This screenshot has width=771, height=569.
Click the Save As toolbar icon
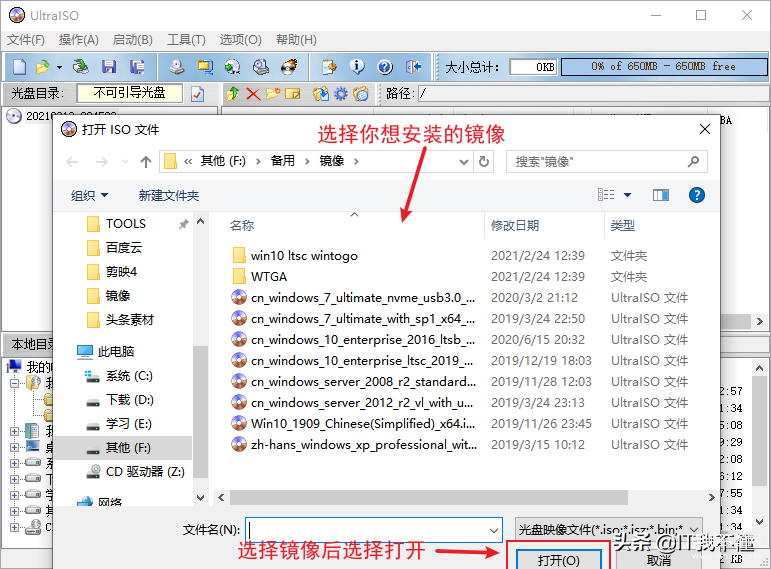(137, 66)
